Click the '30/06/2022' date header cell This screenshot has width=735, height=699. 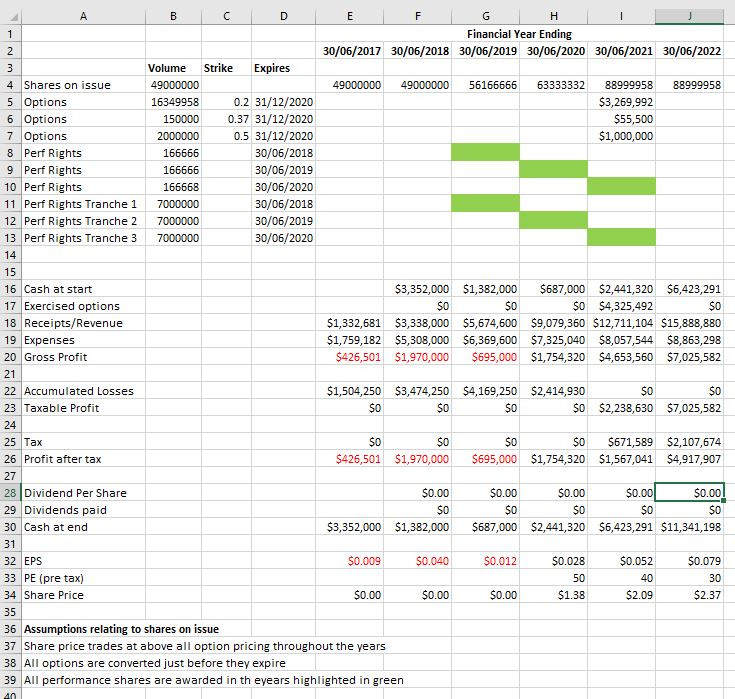690,51
